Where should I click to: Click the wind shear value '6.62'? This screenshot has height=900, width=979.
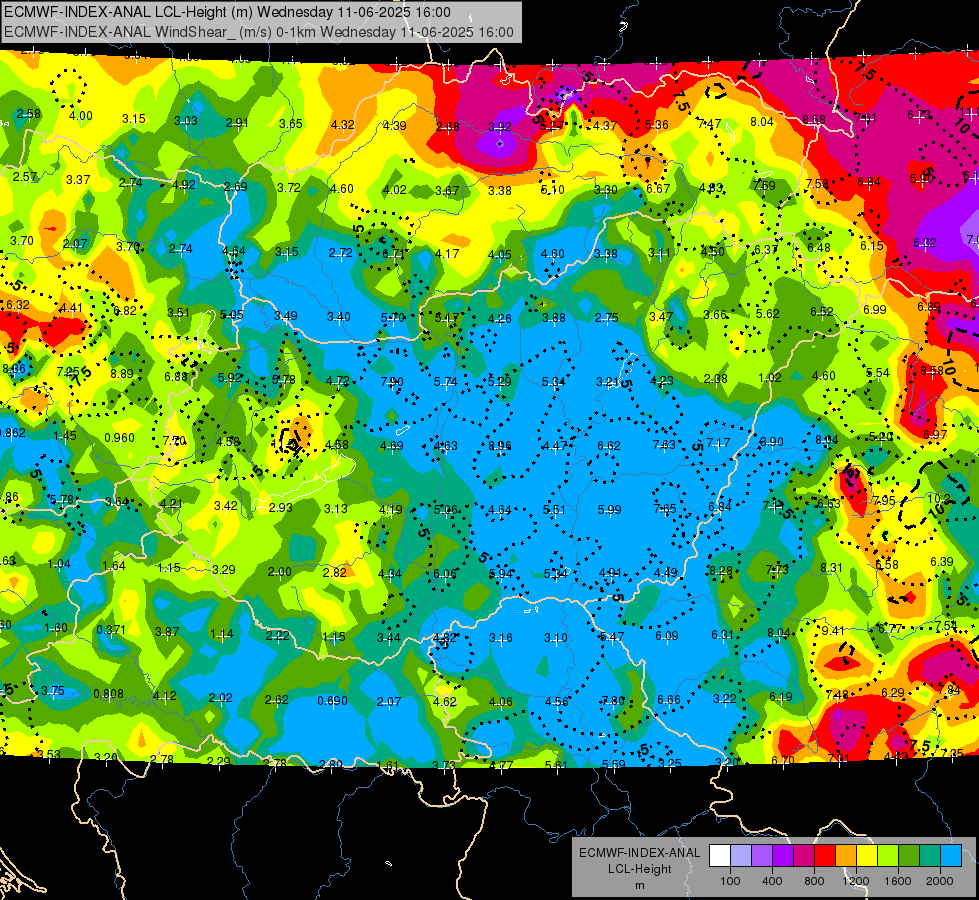click(x=609, y=445)
